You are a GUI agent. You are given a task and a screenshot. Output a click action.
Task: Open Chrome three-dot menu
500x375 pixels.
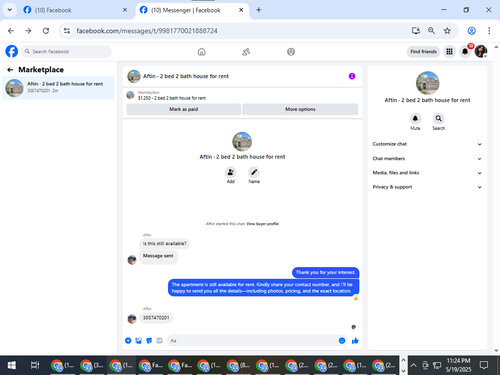pos(489,31)
